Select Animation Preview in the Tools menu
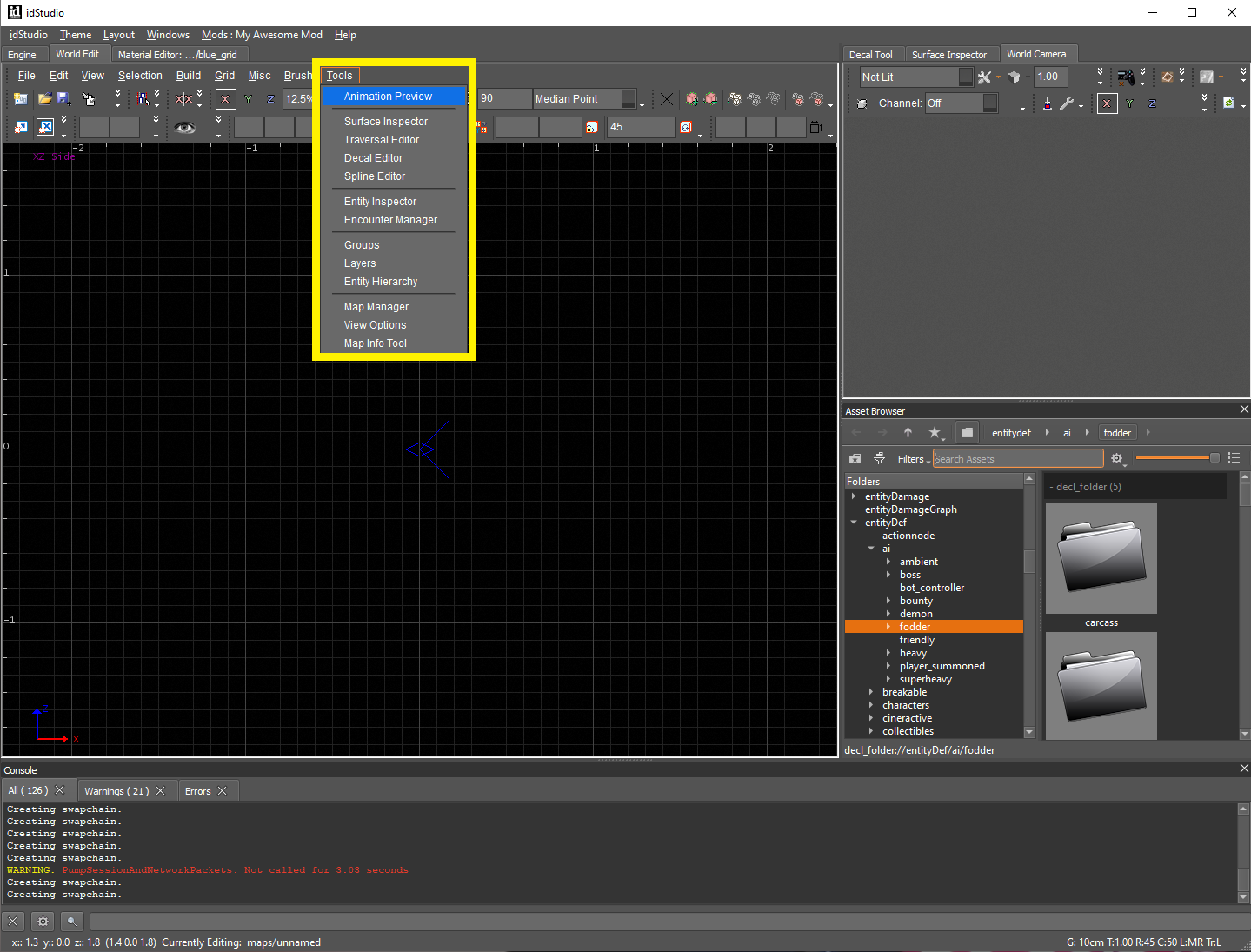This screenshot has height=952, width=1251. coord(394,97)
